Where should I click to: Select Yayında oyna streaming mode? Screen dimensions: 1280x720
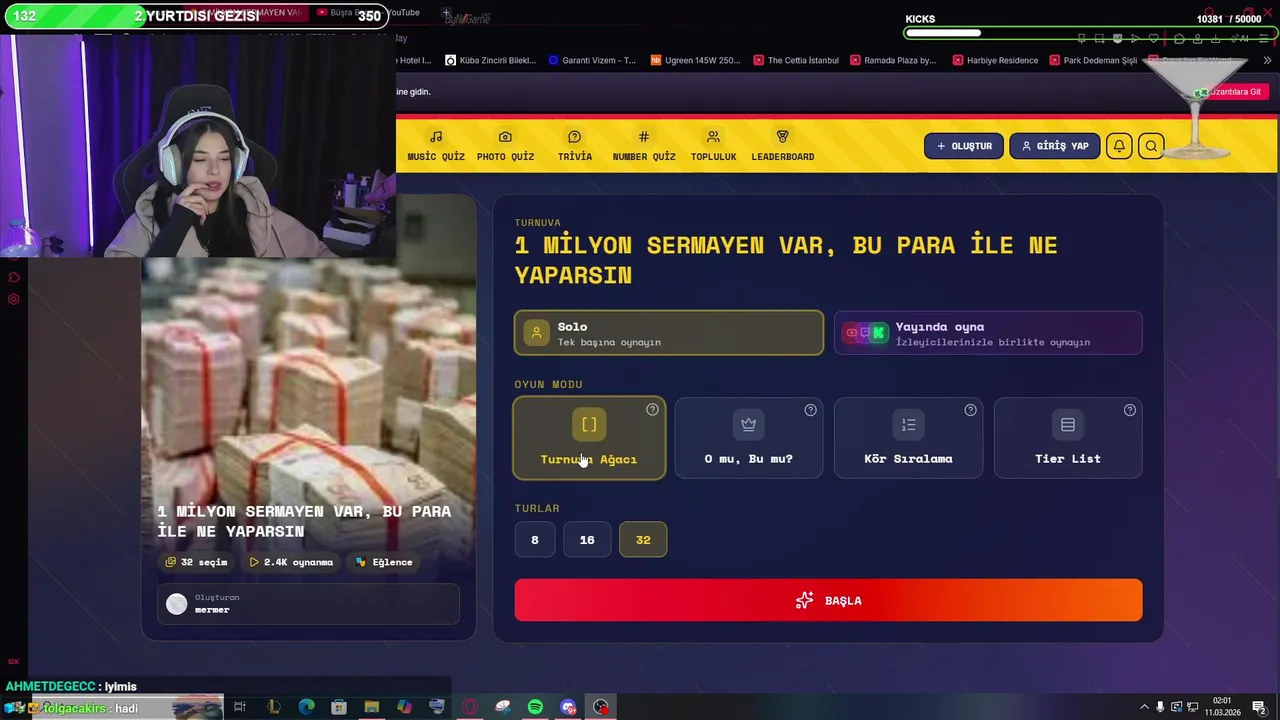[988, 333]
